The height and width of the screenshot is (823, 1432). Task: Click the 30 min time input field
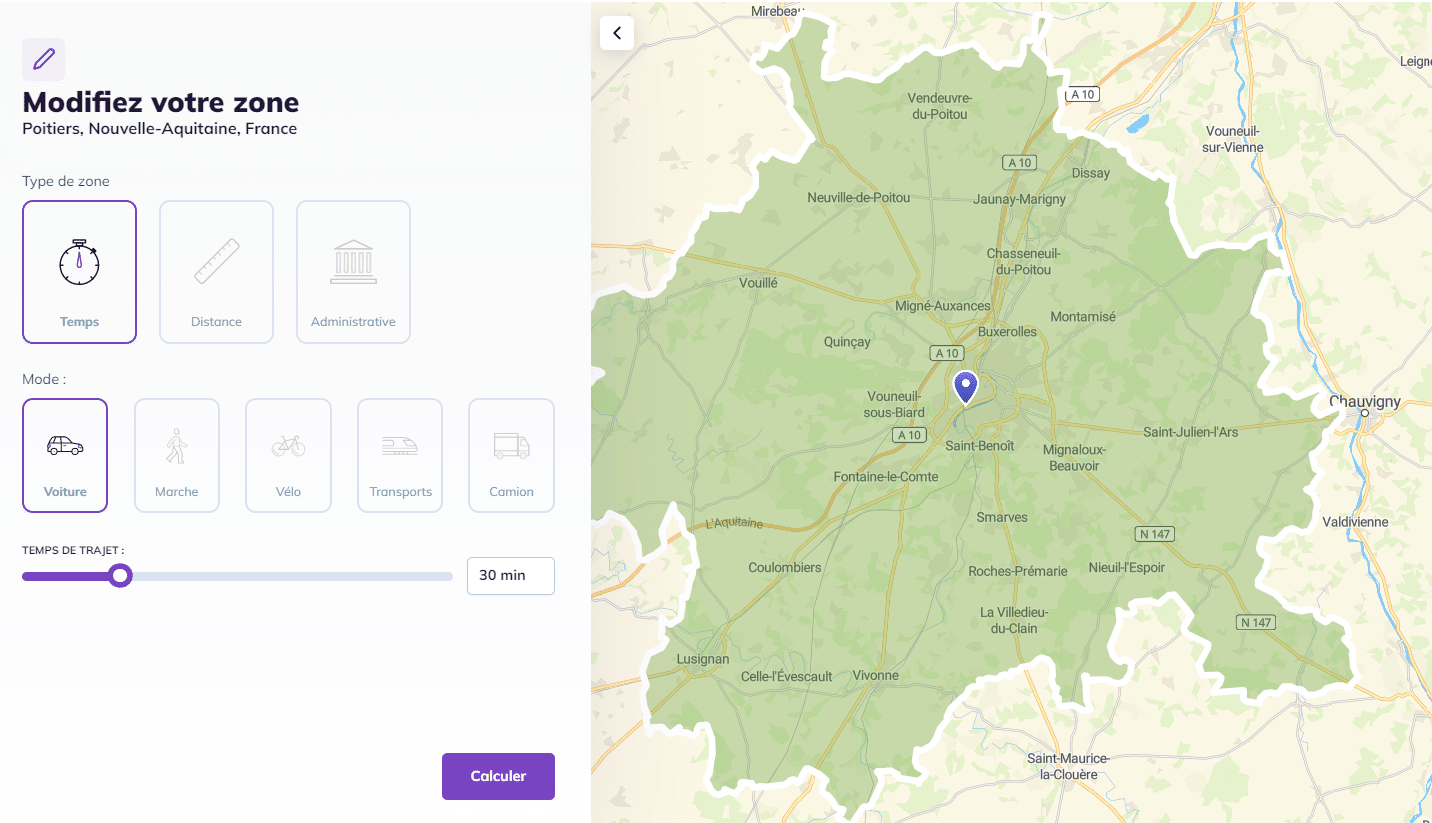pyautogui.click(x=510, y=576)
